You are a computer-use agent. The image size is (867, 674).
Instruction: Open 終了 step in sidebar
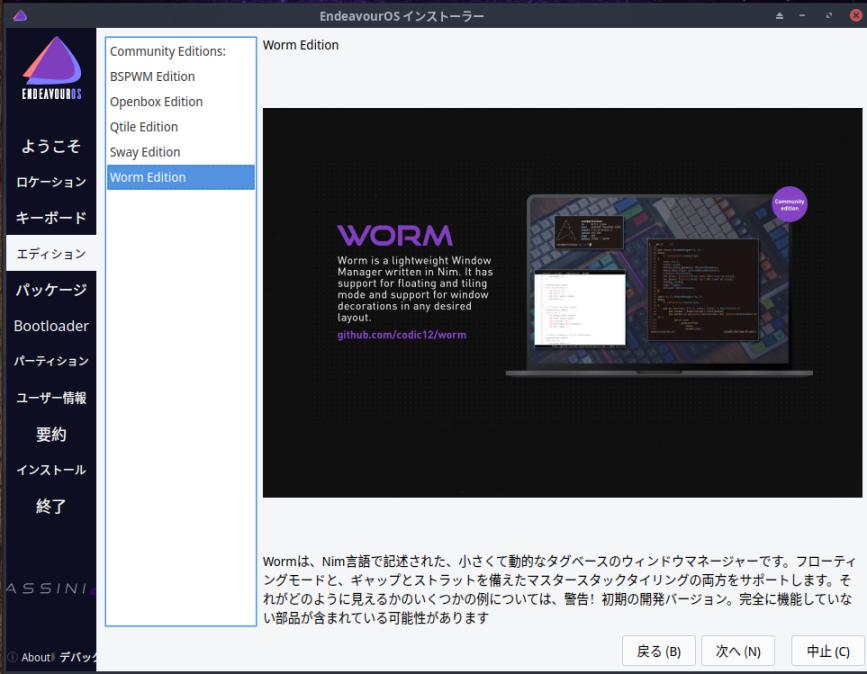[51, 506]
